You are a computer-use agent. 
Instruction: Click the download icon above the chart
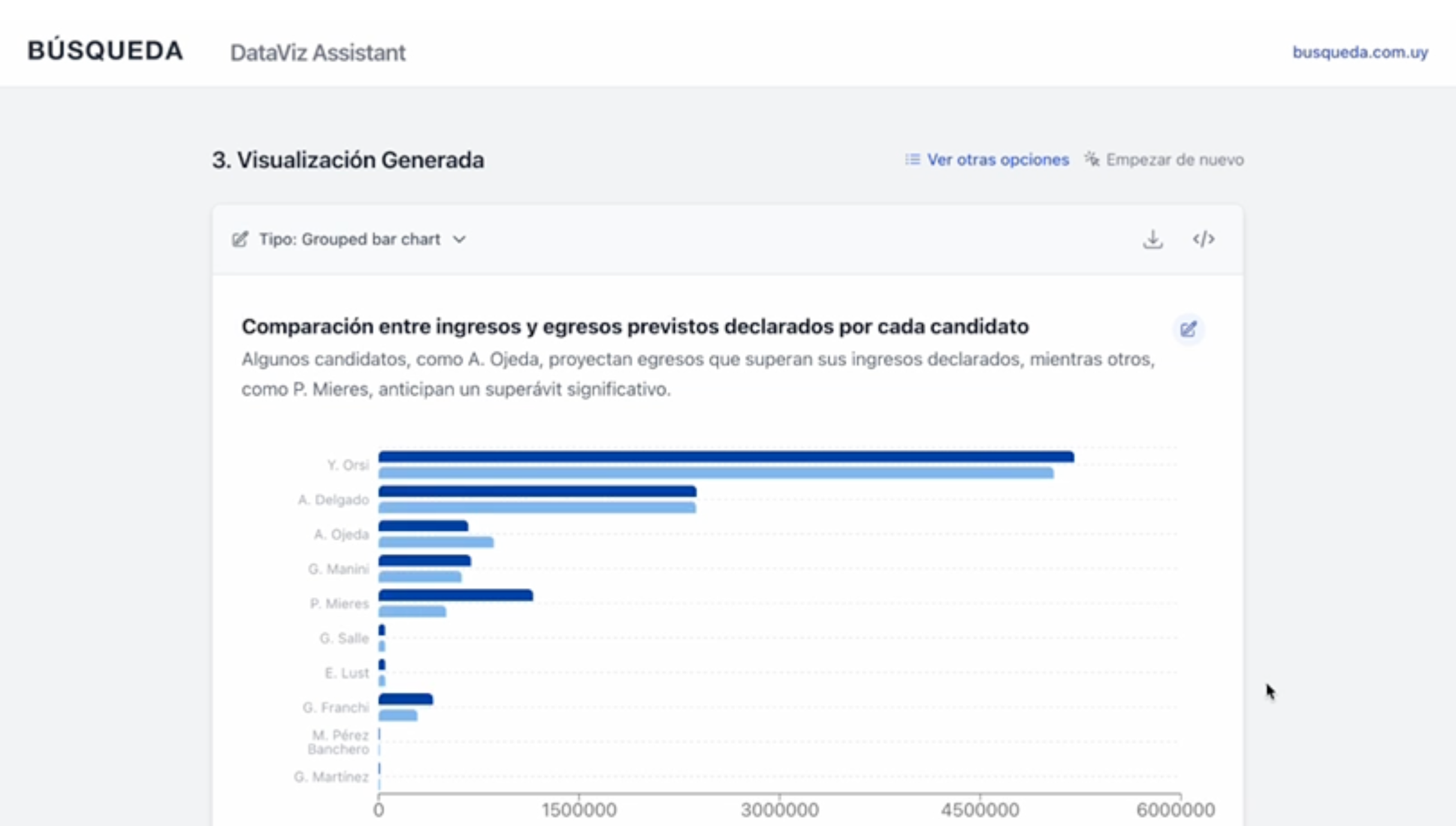tap(1152, 239)
